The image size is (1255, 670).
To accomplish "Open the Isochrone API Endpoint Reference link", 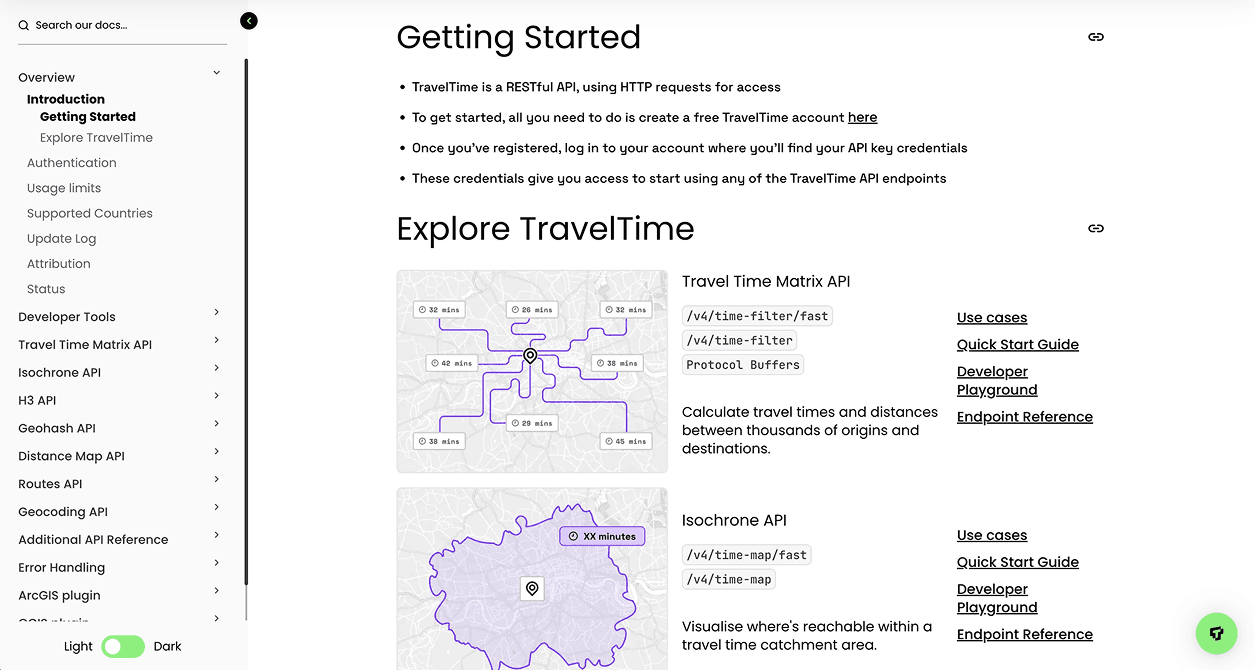I will click(x=1024, y=634).
